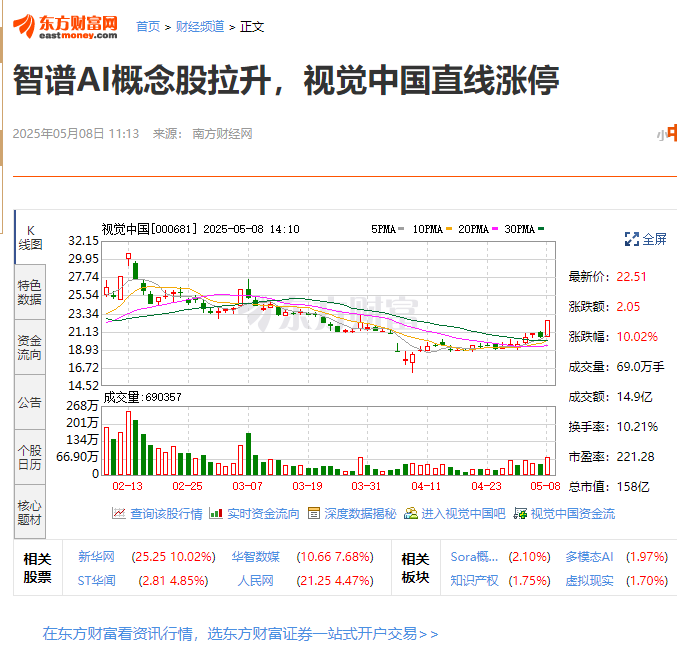Select the 个股日历 tab
This screenshot has height=658, width=677.
click(x=30, y=457)
